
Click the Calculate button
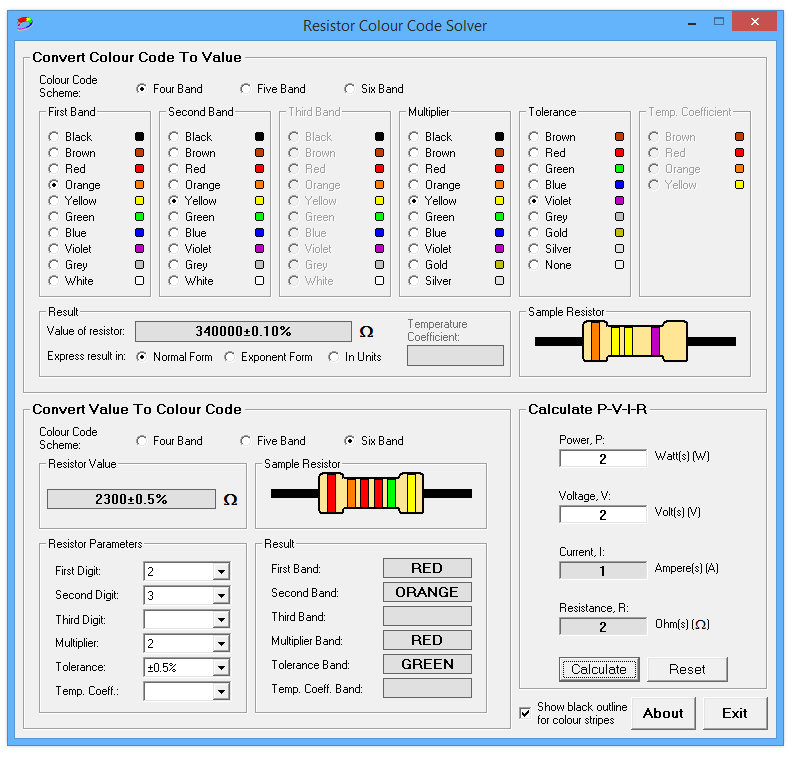[599, 669]
